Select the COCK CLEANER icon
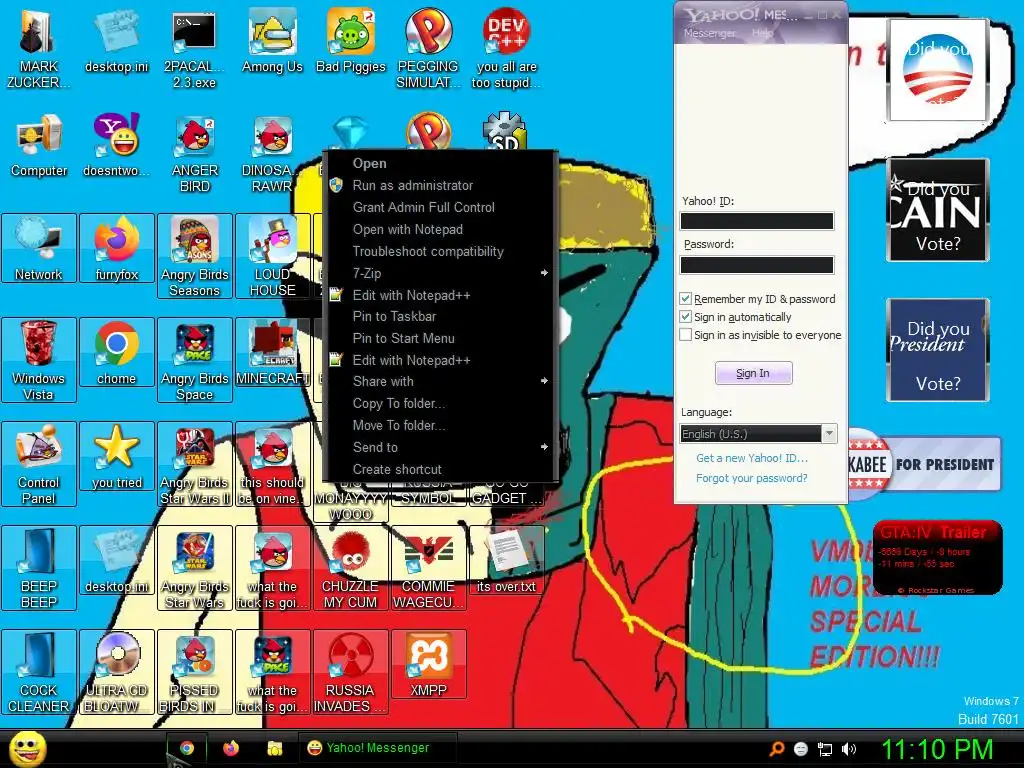Screen dimensions: 1024x768 (x=39, y=671)
